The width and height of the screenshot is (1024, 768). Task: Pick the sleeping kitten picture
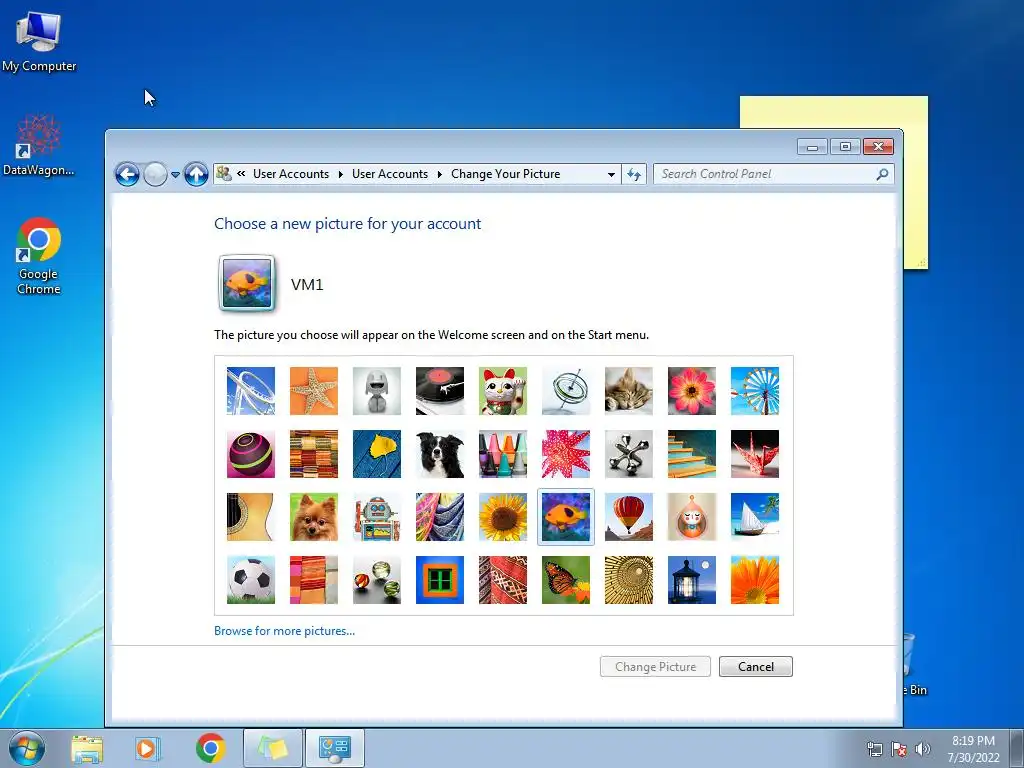[x=629, y=391]
